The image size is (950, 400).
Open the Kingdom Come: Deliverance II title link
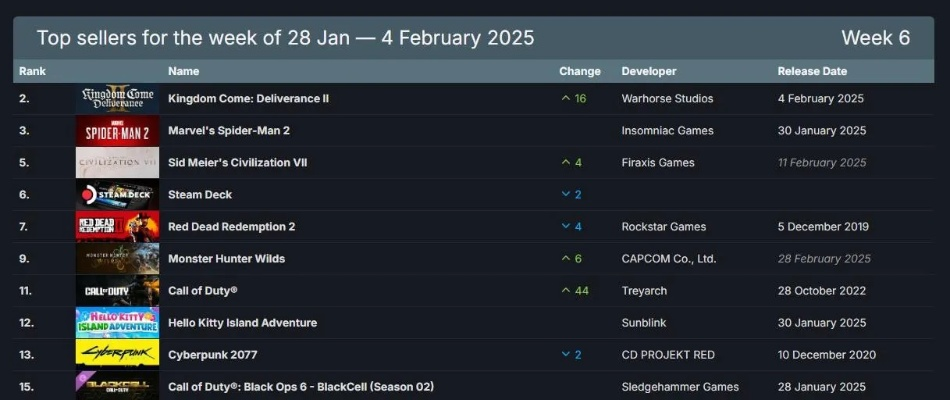click(x=248, y=99)
